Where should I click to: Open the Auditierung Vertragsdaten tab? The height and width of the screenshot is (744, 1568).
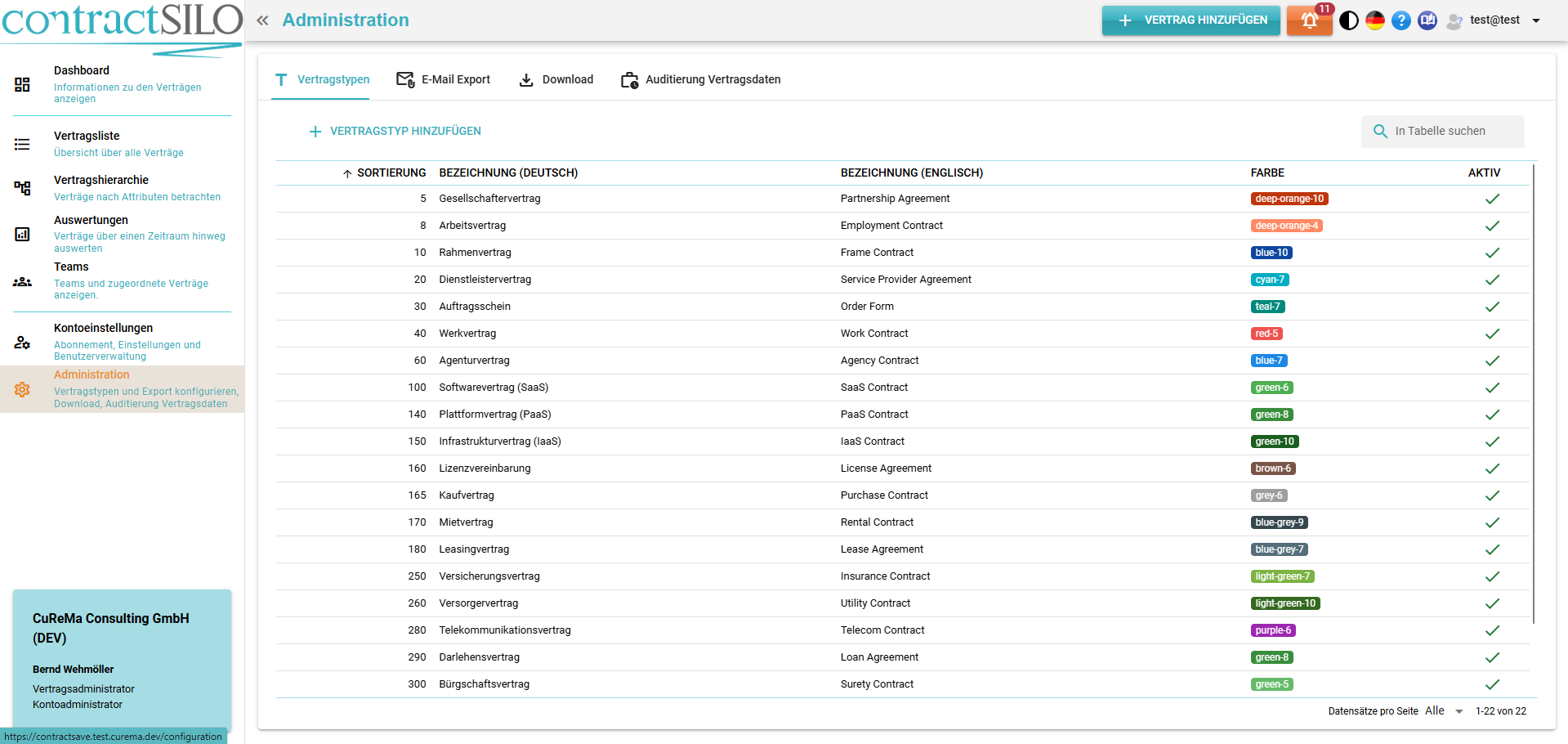pos(701,79)
